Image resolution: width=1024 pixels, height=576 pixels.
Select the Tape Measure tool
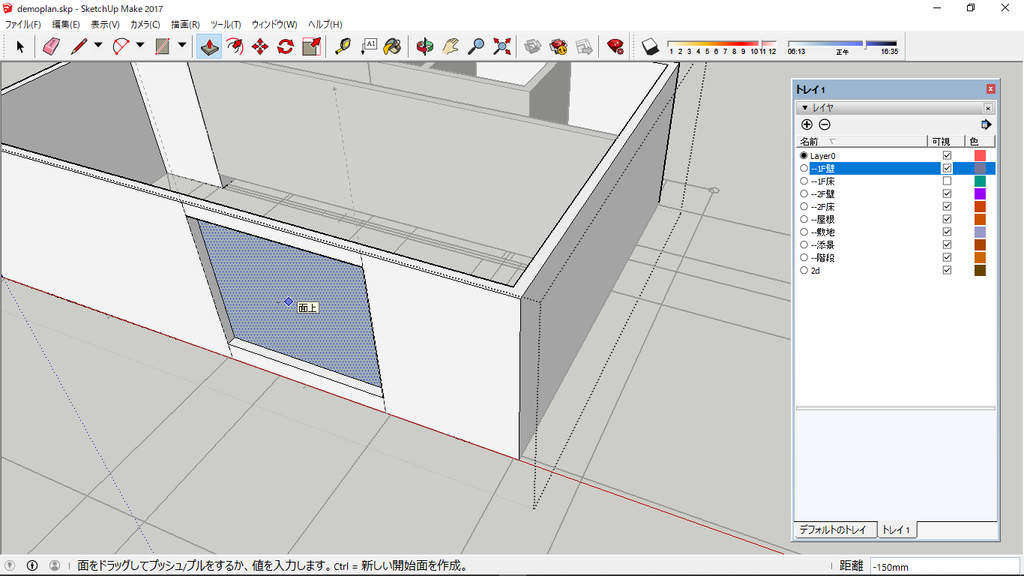(343, 46)
